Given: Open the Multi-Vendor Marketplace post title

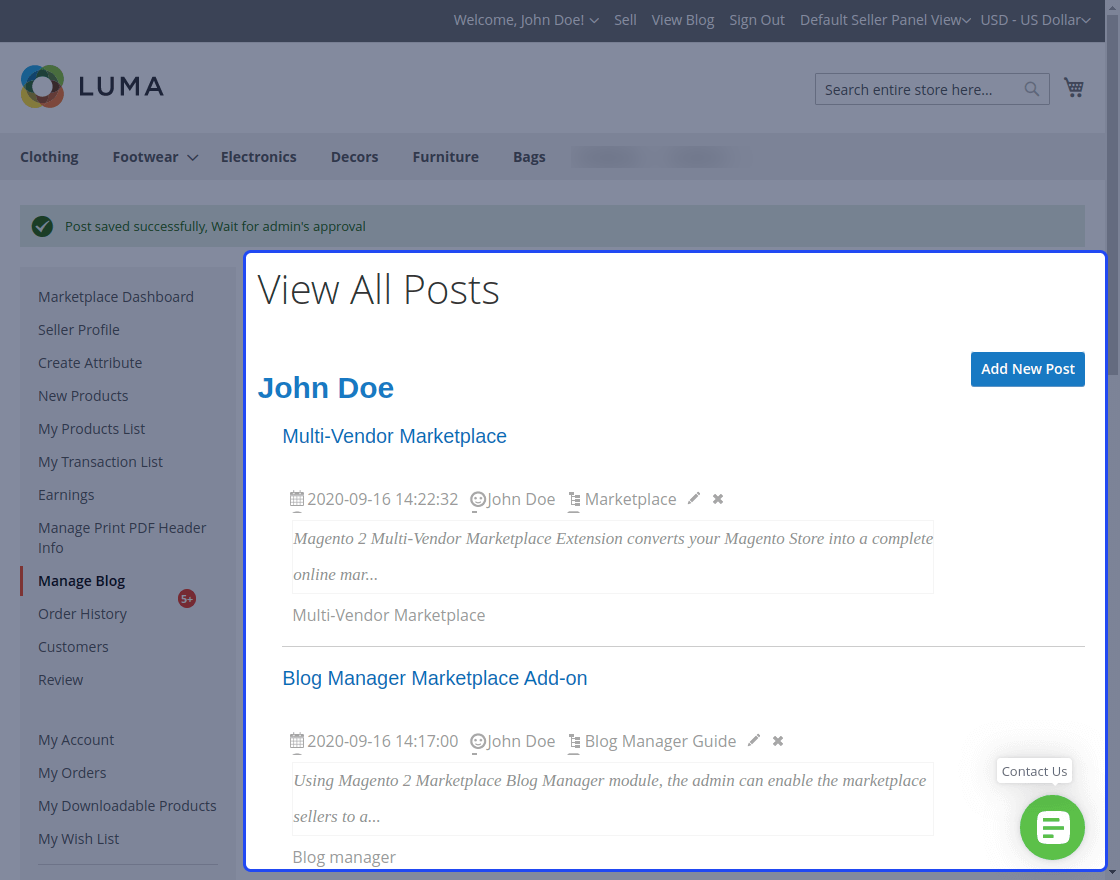Looking at the screenshot, I should [394, 436].
